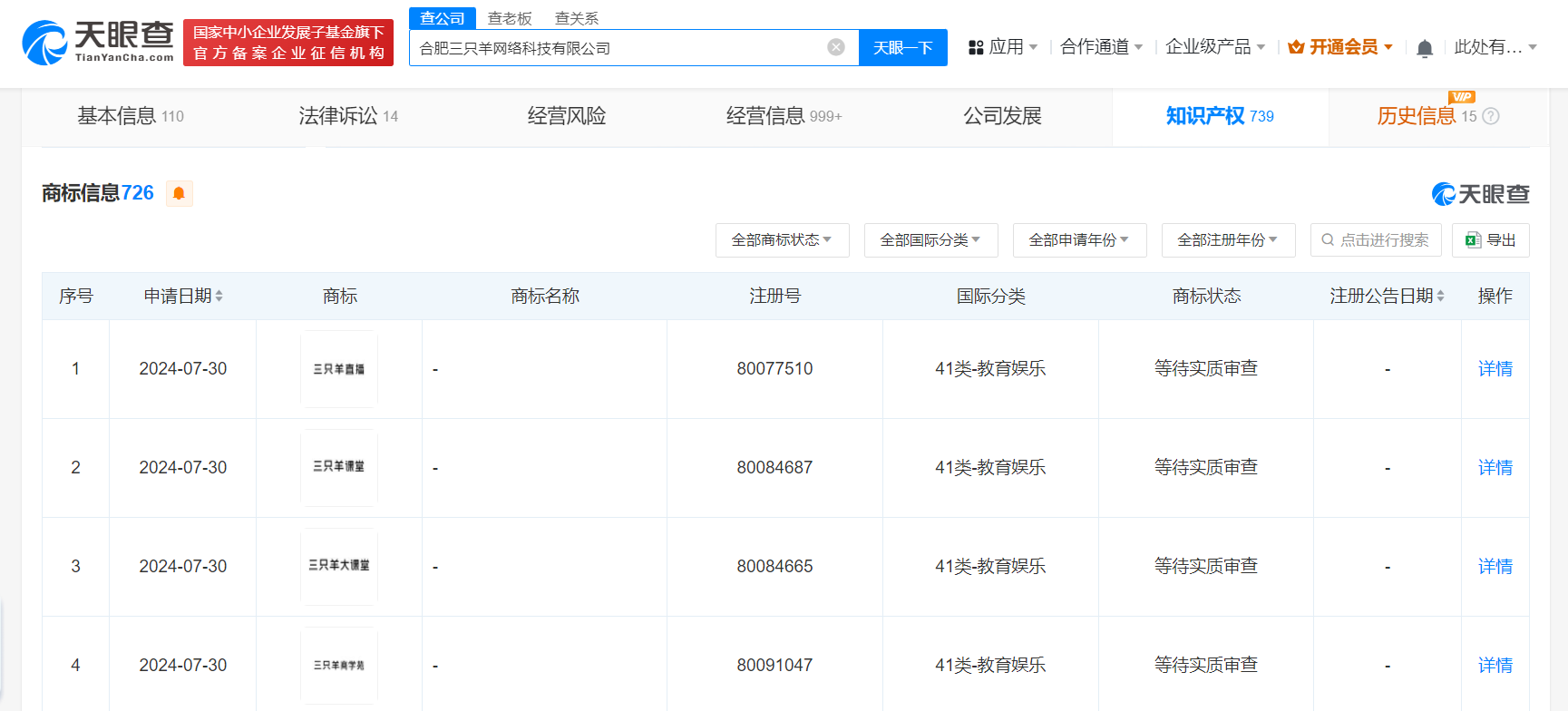Image resolution: width=1568 pixels, height=711 pixels.
Task: Click the 天眼一下 search button
Action: 902,47
